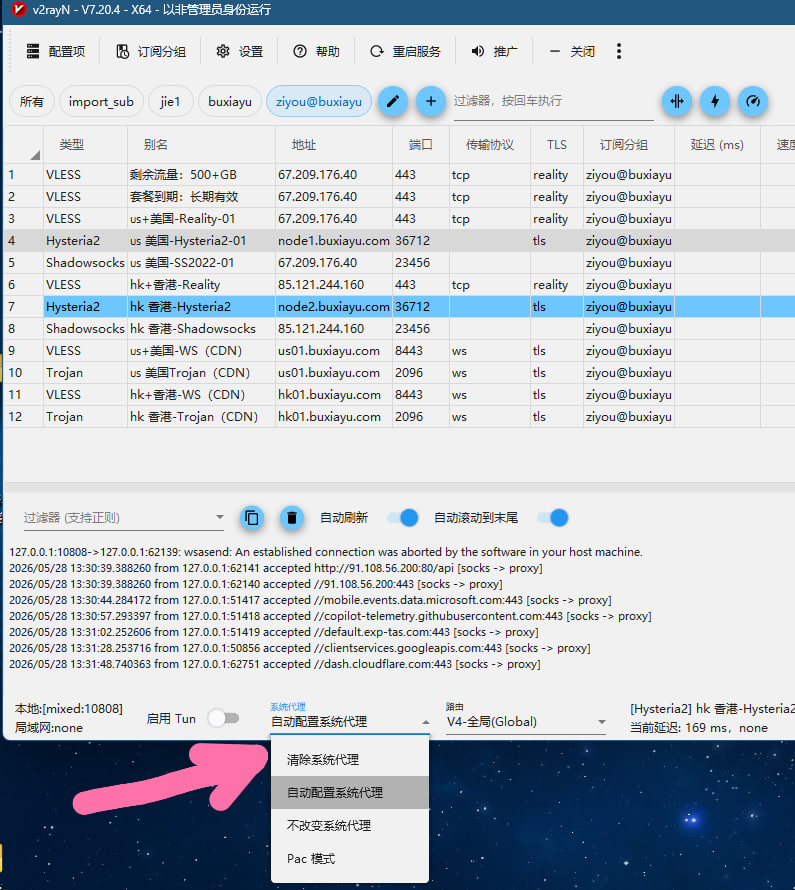Viewport: 795px width, 890px height.
Task: Click the copy log icon
Action: point(252,518)
